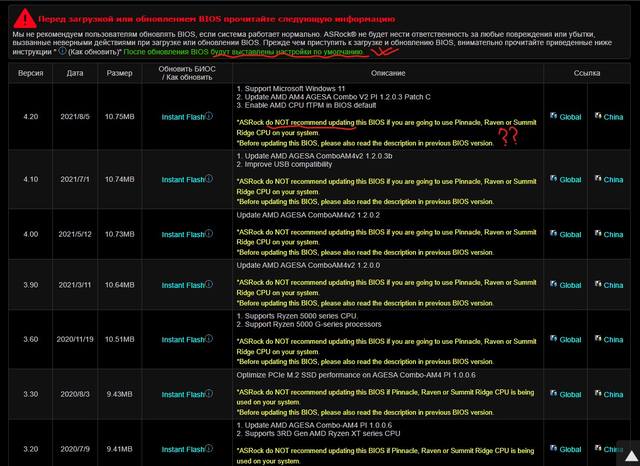Select version cell '4.20'

[x=31, y=117]
